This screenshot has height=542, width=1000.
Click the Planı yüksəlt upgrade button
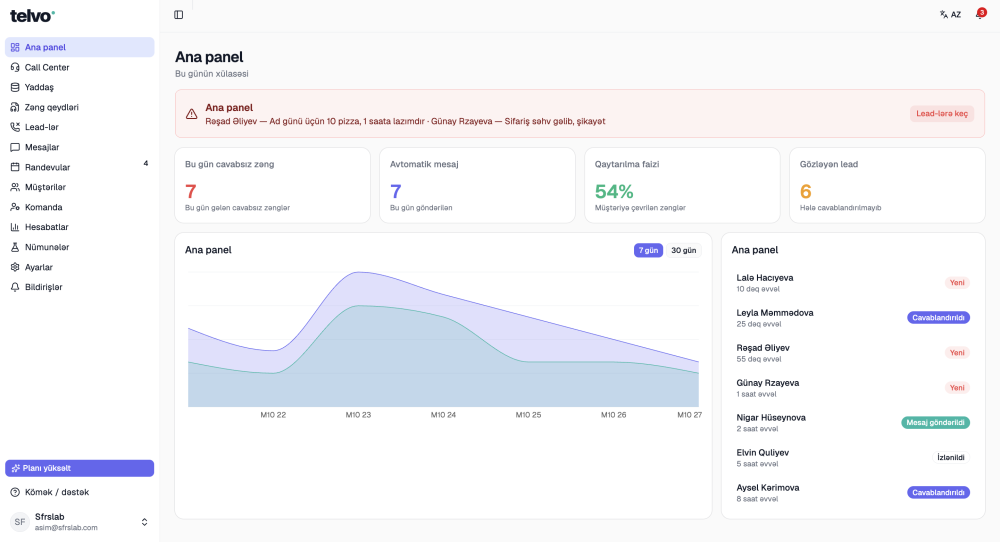[80, 468]
